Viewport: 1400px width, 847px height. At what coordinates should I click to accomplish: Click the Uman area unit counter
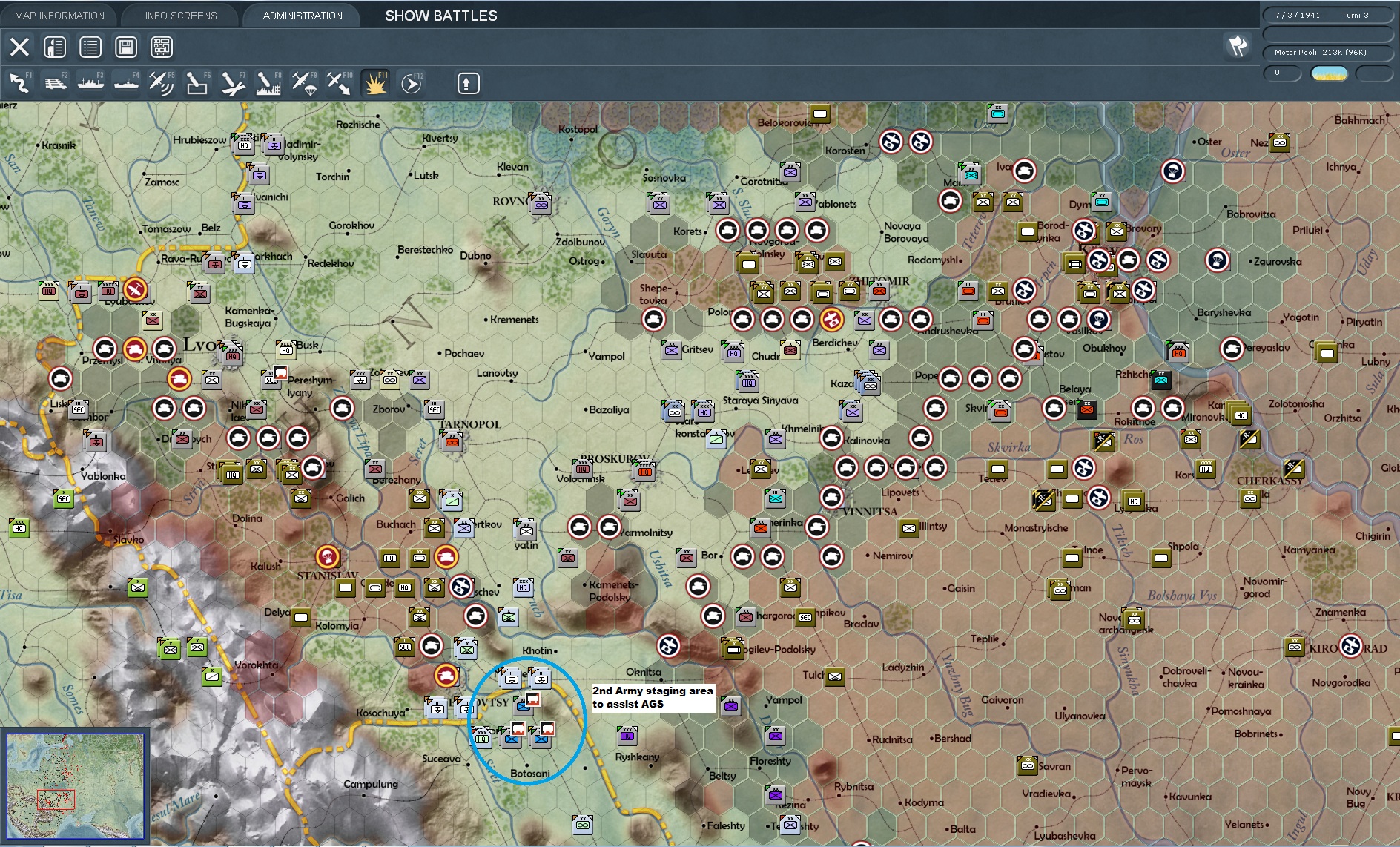[x=1060, y=590]
